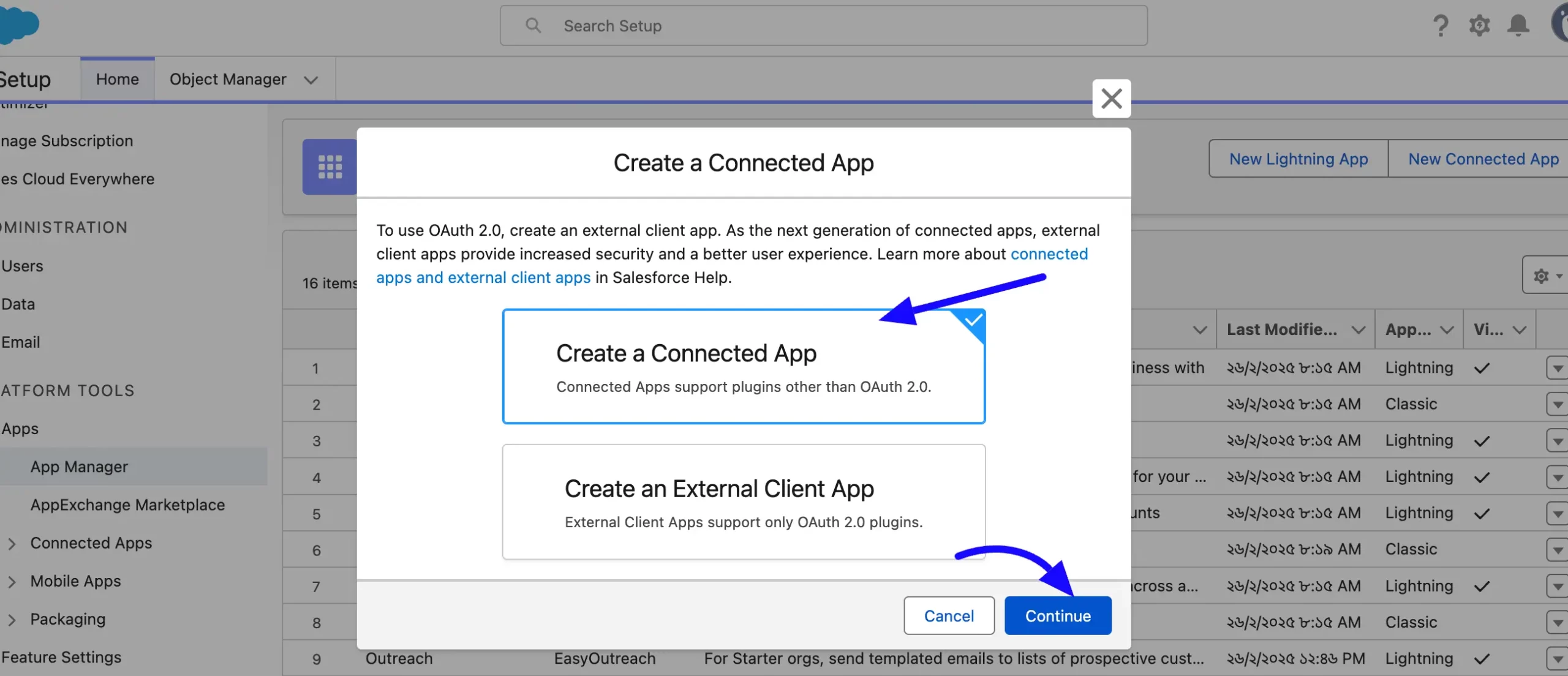
Task: Open row 3 actions dropdown arrow
Action: pyautogui.click(x=1556, y=441)
